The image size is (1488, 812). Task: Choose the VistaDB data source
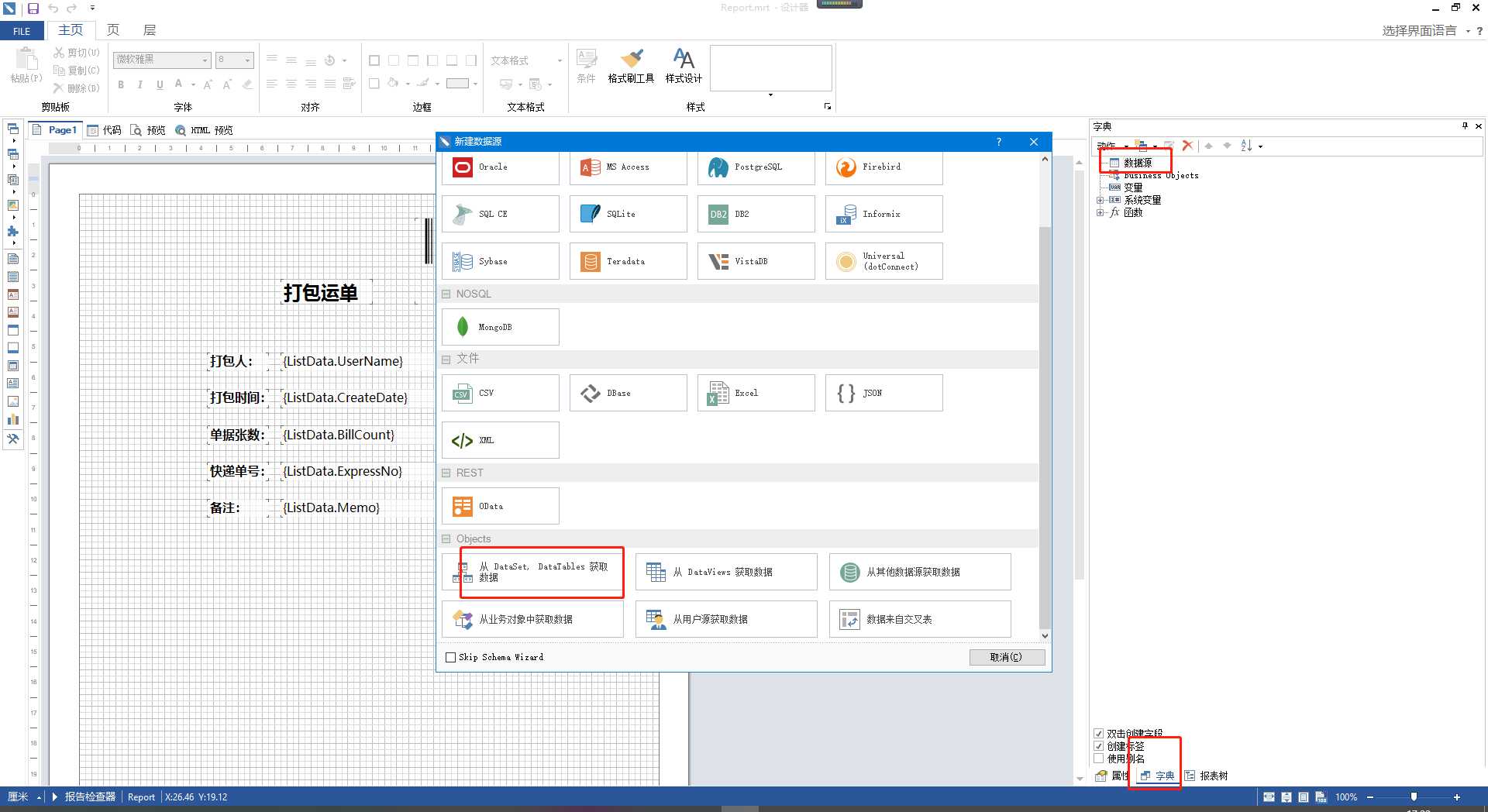[756, 261]
